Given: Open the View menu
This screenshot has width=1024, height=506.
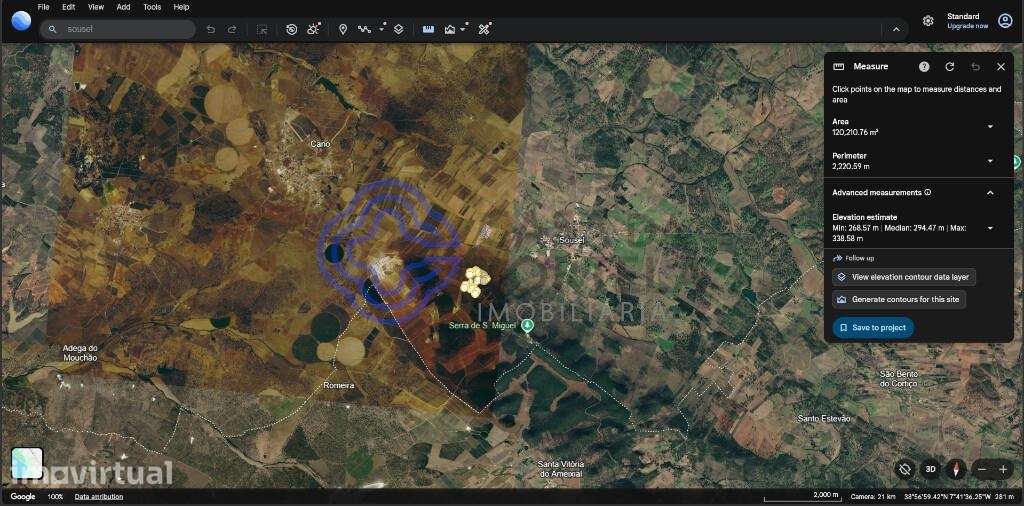Looking at the screenshot, I should [x=96, y=7].
